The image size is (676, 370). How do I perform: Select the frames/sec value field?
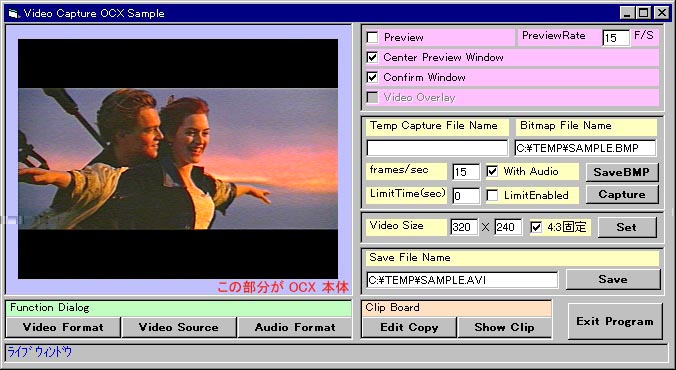click(466, 172)
